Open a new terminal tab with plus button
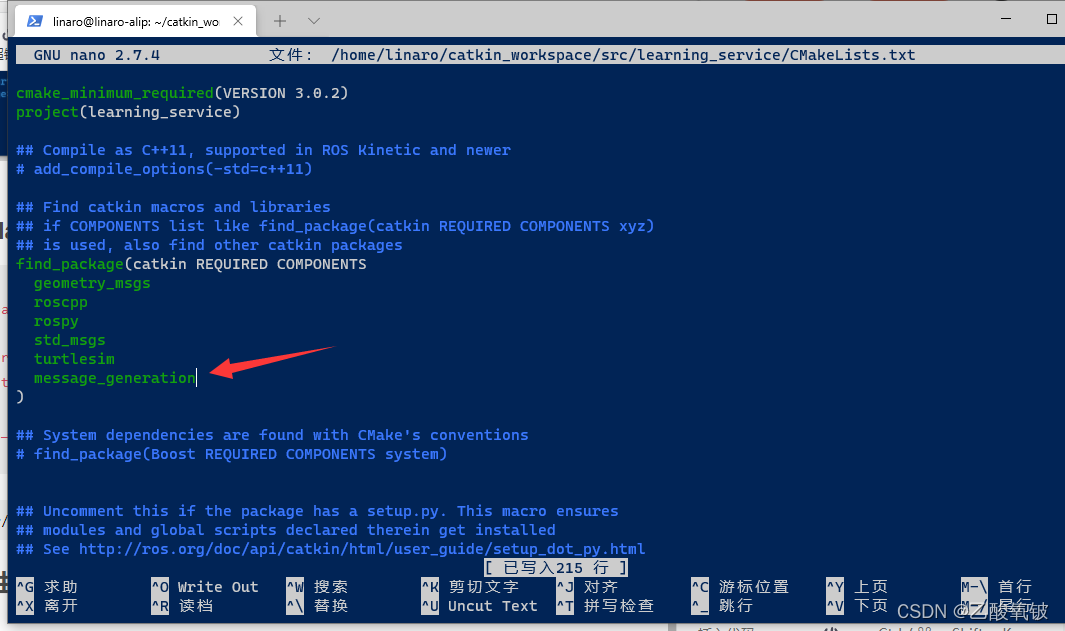Image resolution: width=1065 pixels, height=631 pixels. (x=280, y=21)
